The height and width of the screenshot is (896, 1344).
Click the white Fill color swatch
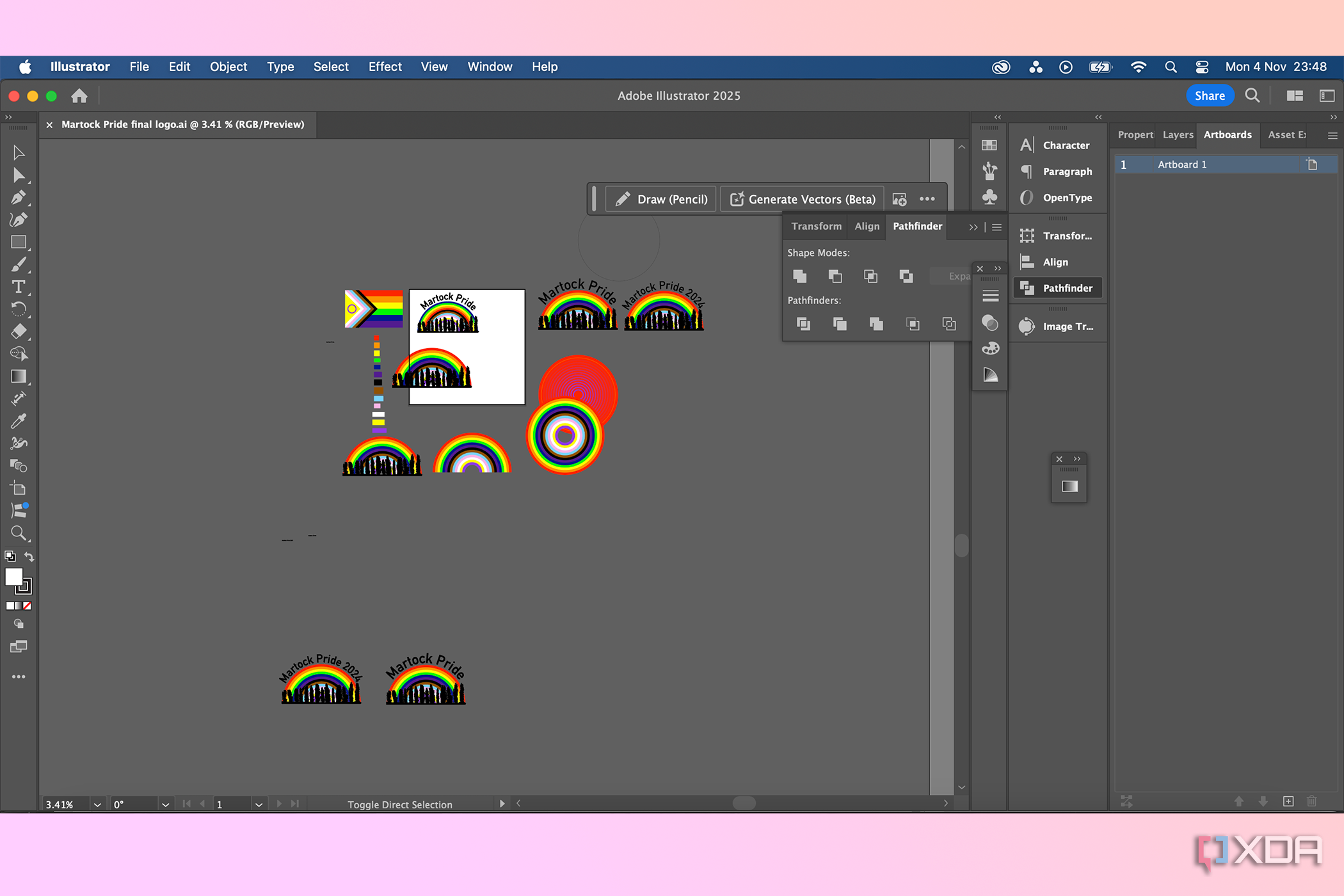[x=13, y=577]
